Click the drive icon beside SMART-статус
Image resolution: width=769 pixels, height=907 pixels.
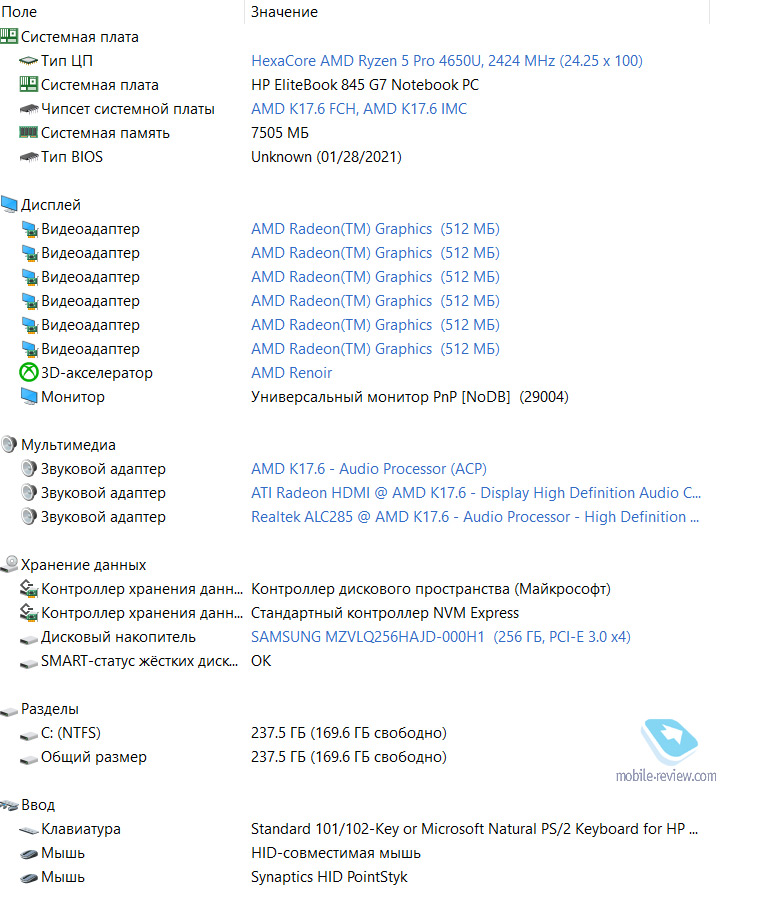click(x=29, y=664)
